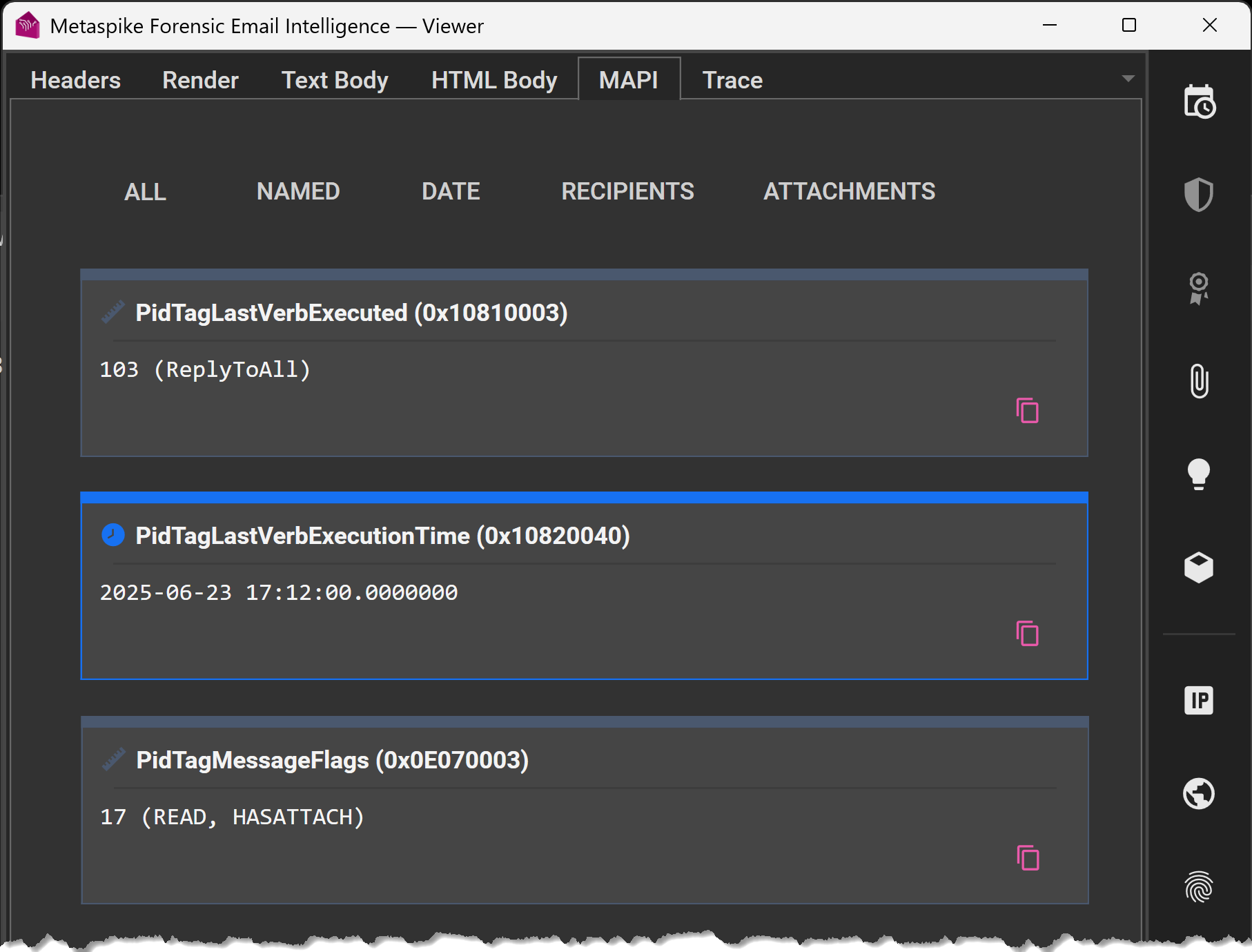Click the value 17 (READ, HASATTACH)
The height and width of the screenshot is (952, 1252).
click(x=232, y=817)
